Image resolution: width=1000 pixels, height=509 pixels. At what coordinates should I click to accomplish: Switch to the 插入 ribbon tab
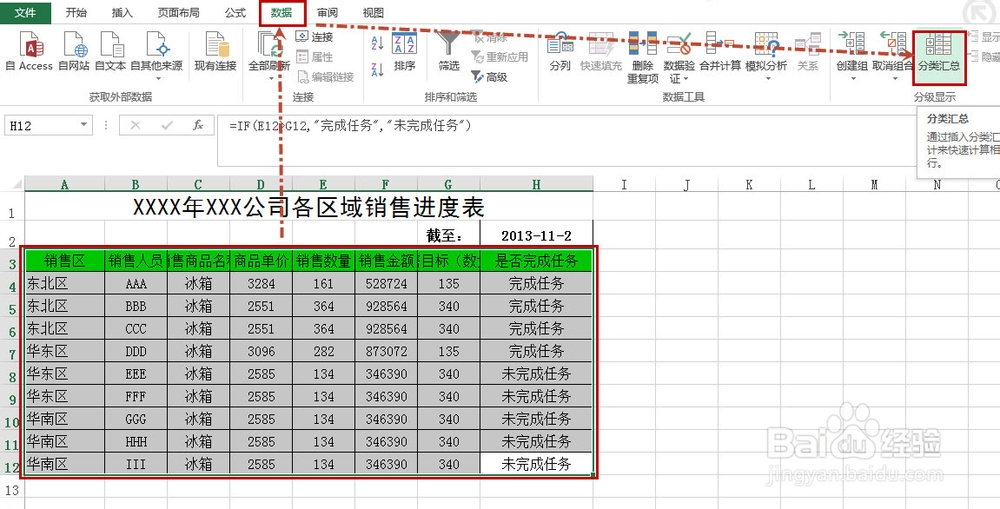(122, 12)
